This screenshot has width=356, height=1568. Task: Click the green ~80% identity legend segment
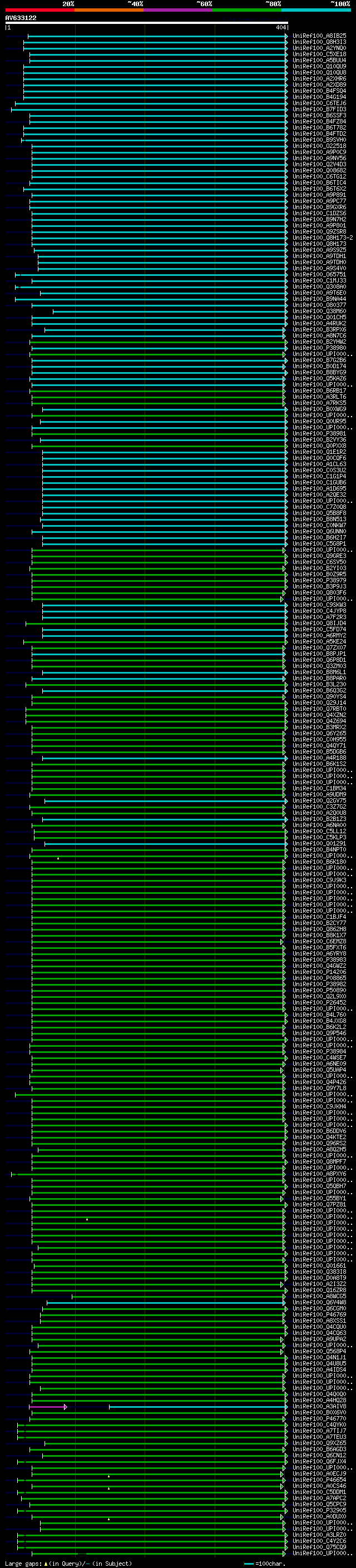(x=247, y=11)
